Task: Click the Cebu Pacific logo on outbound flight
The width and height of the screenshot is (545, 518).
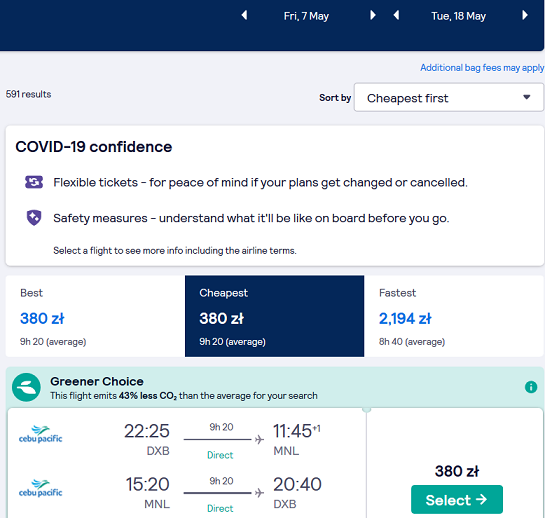Action: point(40,435)
